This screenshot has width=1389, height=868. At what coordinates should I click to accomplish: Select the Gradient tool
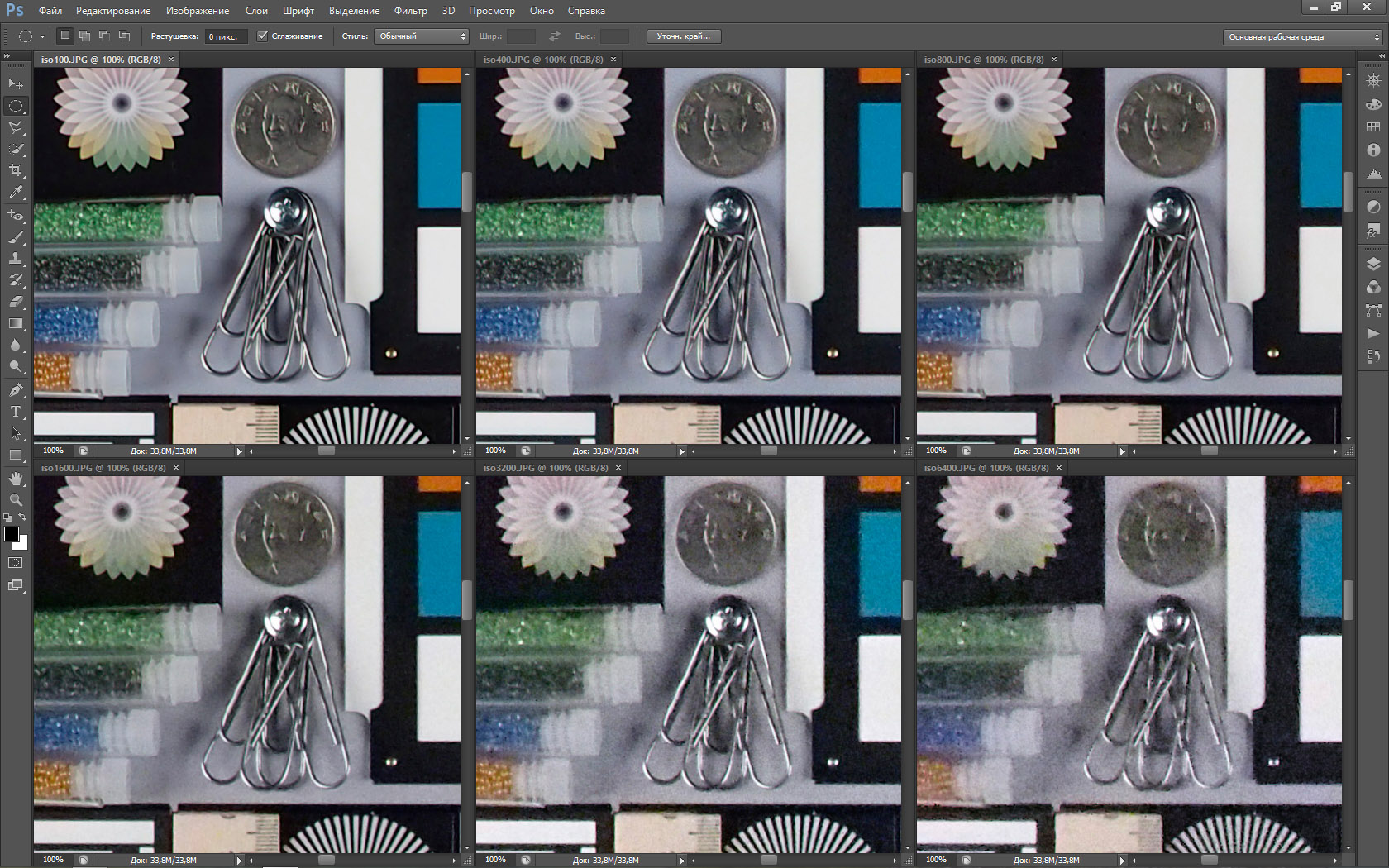pos(16,323)
